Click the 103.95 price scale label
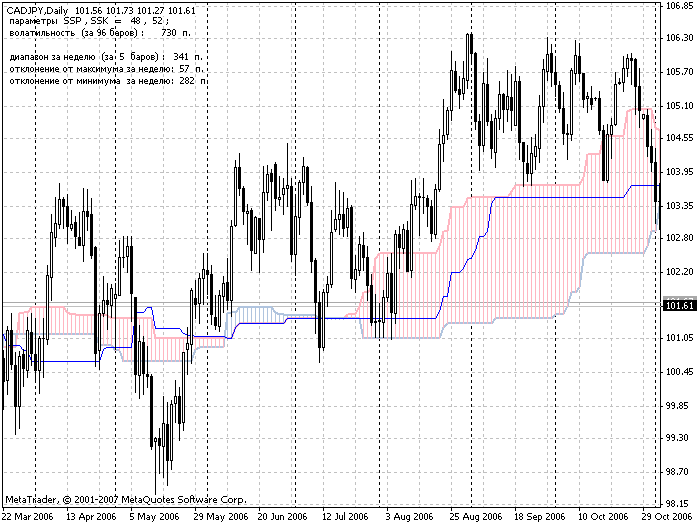This screenshot has width=700, height=525. click(x=679, y=172)
